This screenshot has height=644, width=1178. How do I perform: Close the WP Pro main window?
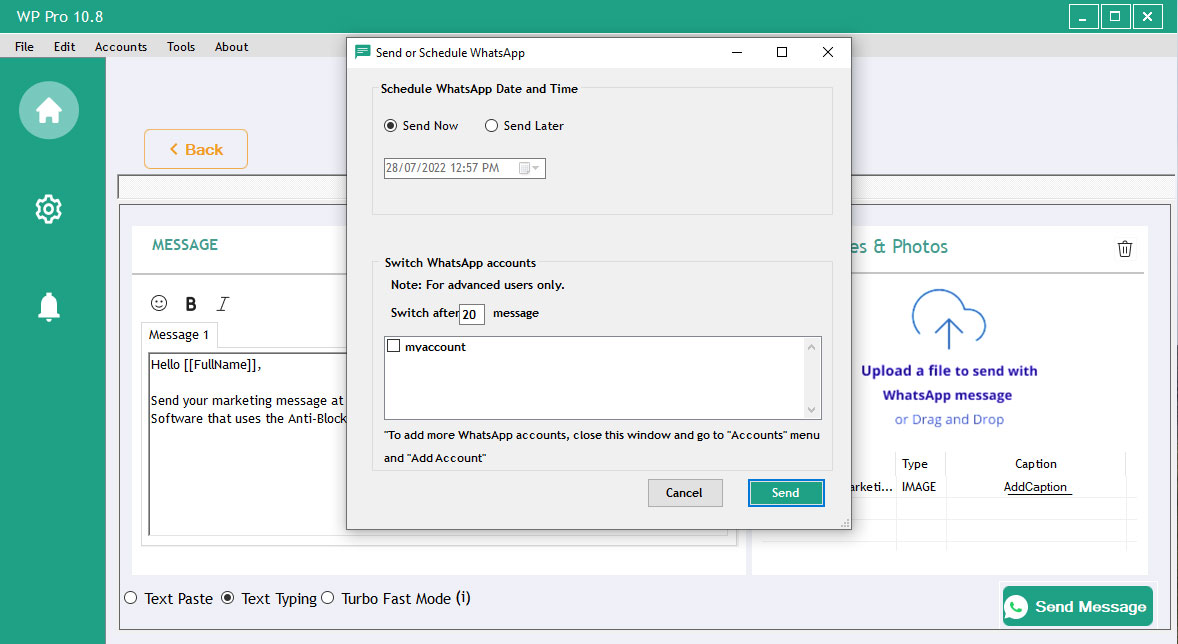(1147, 17)
